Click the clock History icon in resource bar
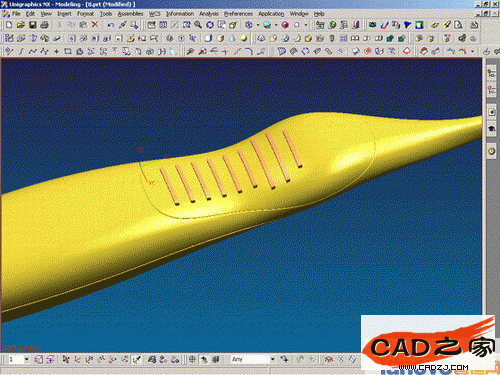Screen dimensions: 500x375 [492, 151]
